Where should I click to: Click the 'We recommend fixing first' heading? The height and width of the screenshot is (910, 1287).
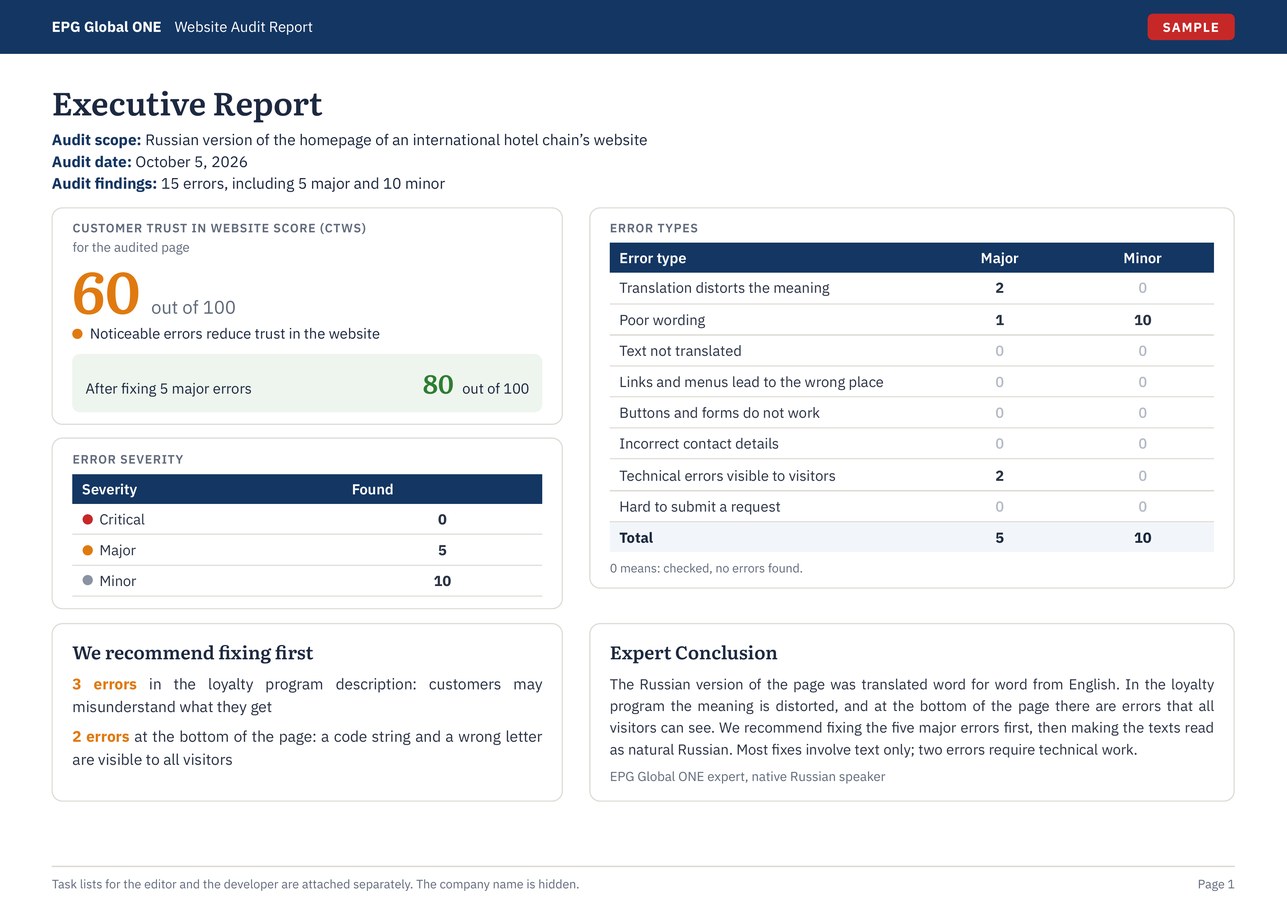[x=192, y=653]
